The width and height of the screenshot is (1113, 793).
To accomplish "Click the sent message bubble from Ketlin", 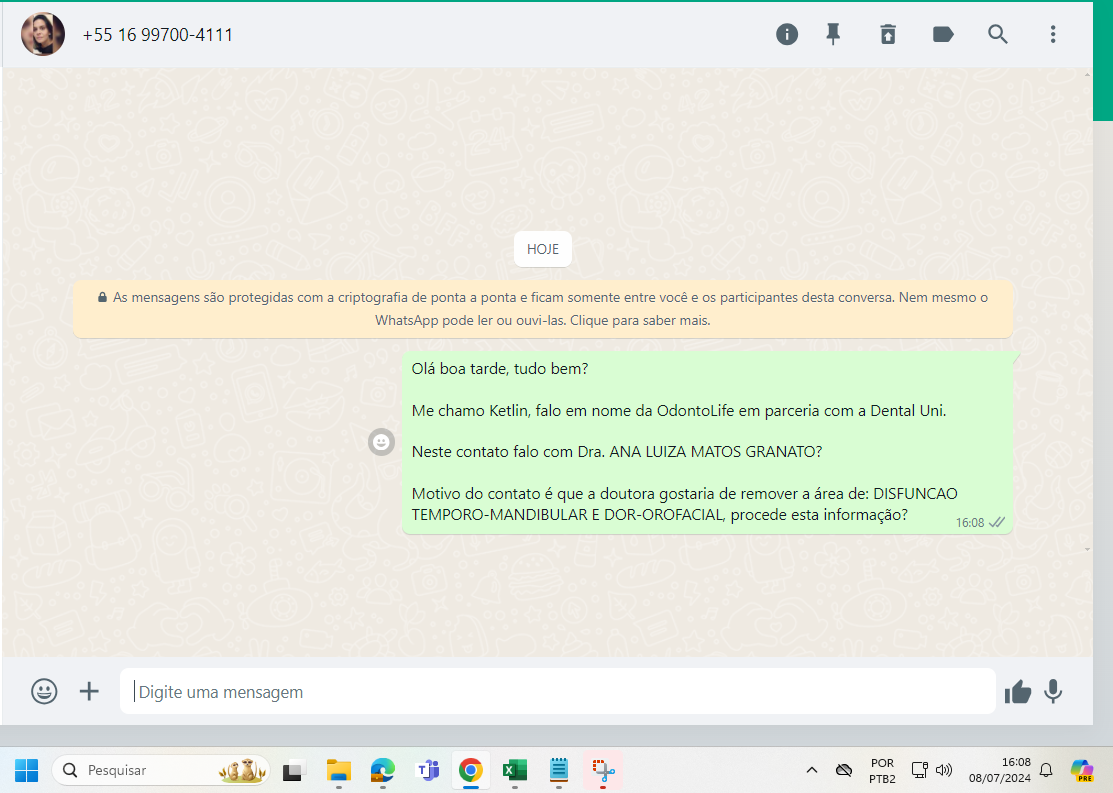I will click(708, 442).
